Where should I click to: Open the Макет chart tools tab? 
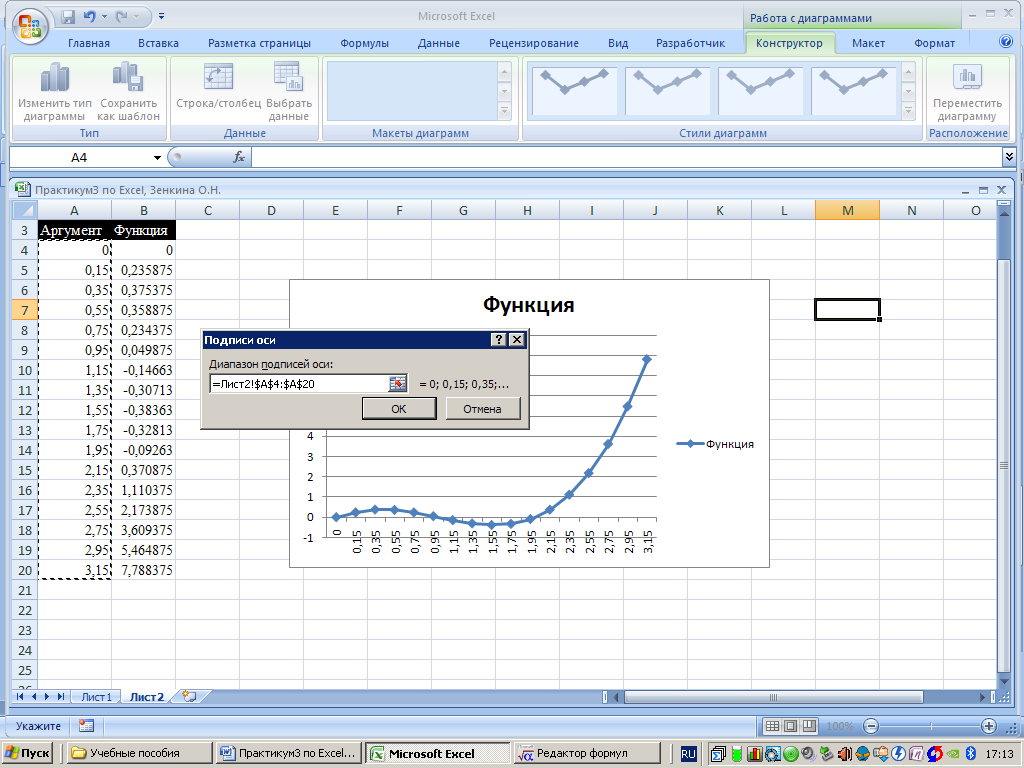click(868, 43)
